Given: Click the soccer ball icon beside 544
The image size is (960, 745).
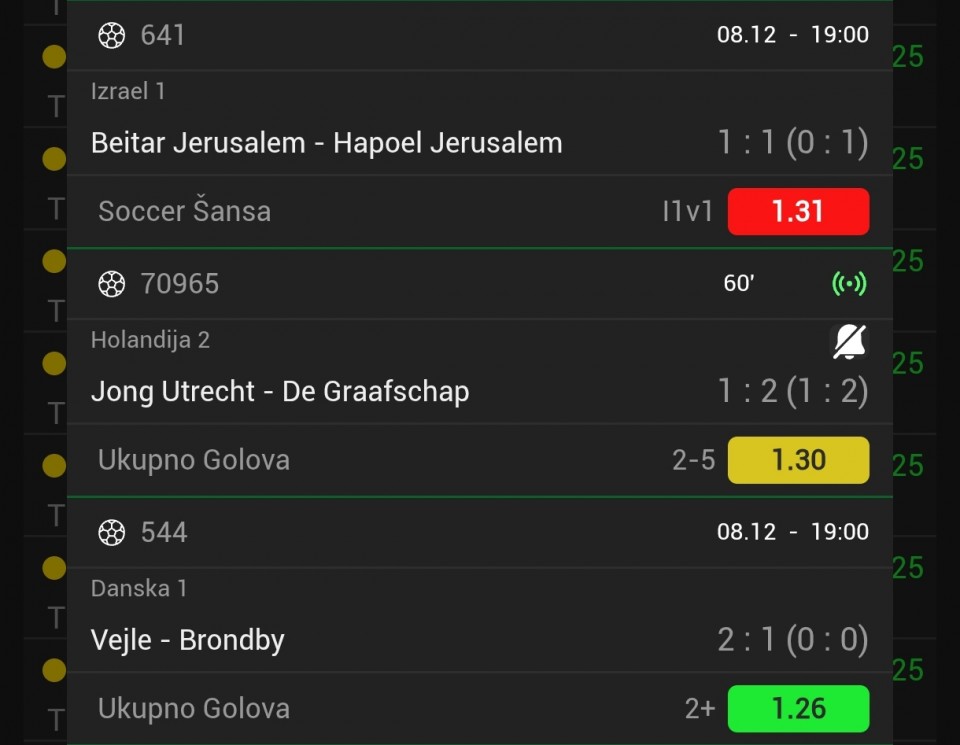Looking at the screenshot, I should [111, 532].
